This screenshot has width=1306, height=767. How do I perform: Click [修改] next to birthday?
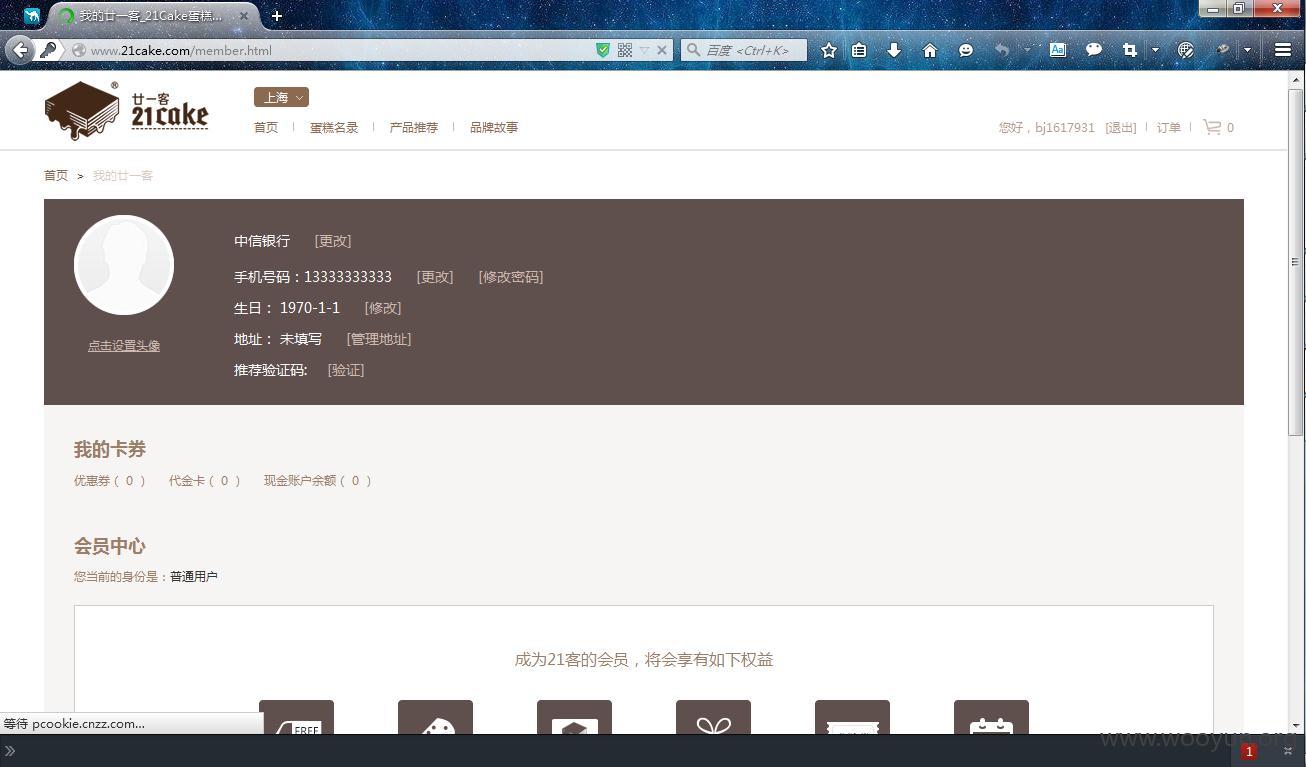(383, 308)
